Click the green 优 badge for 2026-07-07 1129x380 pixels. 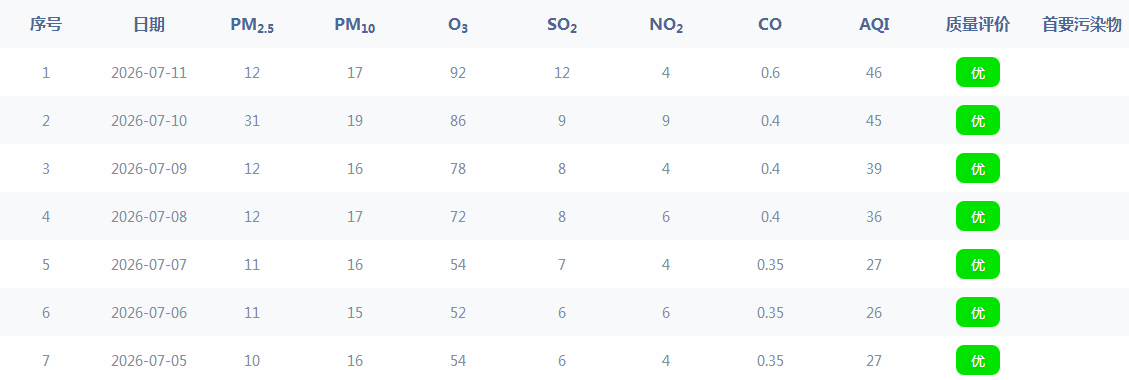pos(978,264)
